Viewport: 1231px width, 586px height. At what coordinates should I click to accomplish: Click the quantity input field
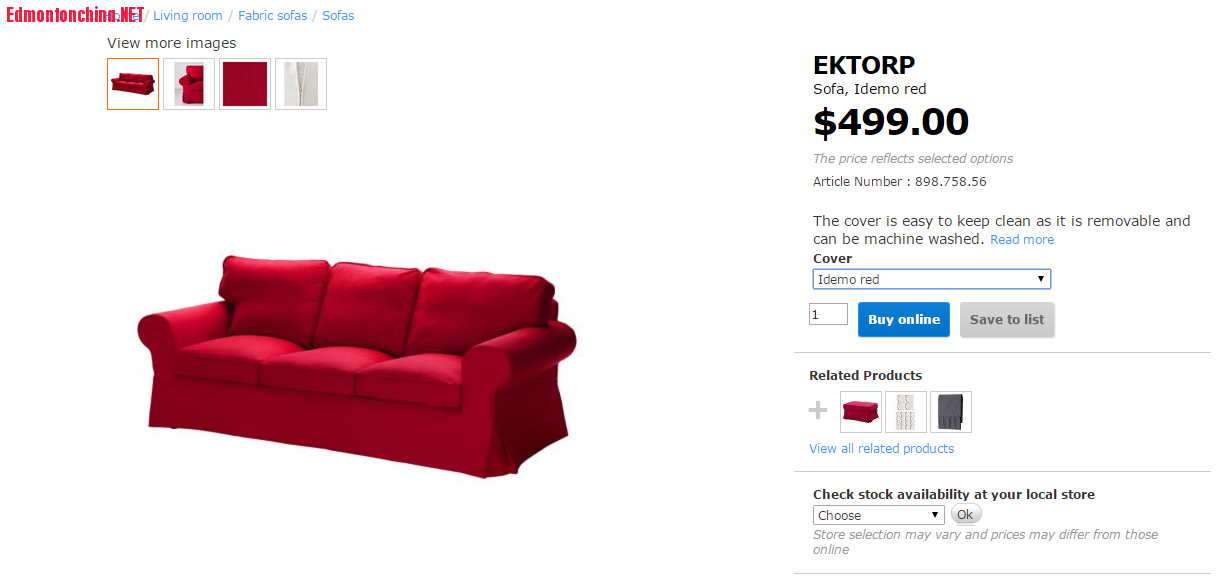coord(828,315)
